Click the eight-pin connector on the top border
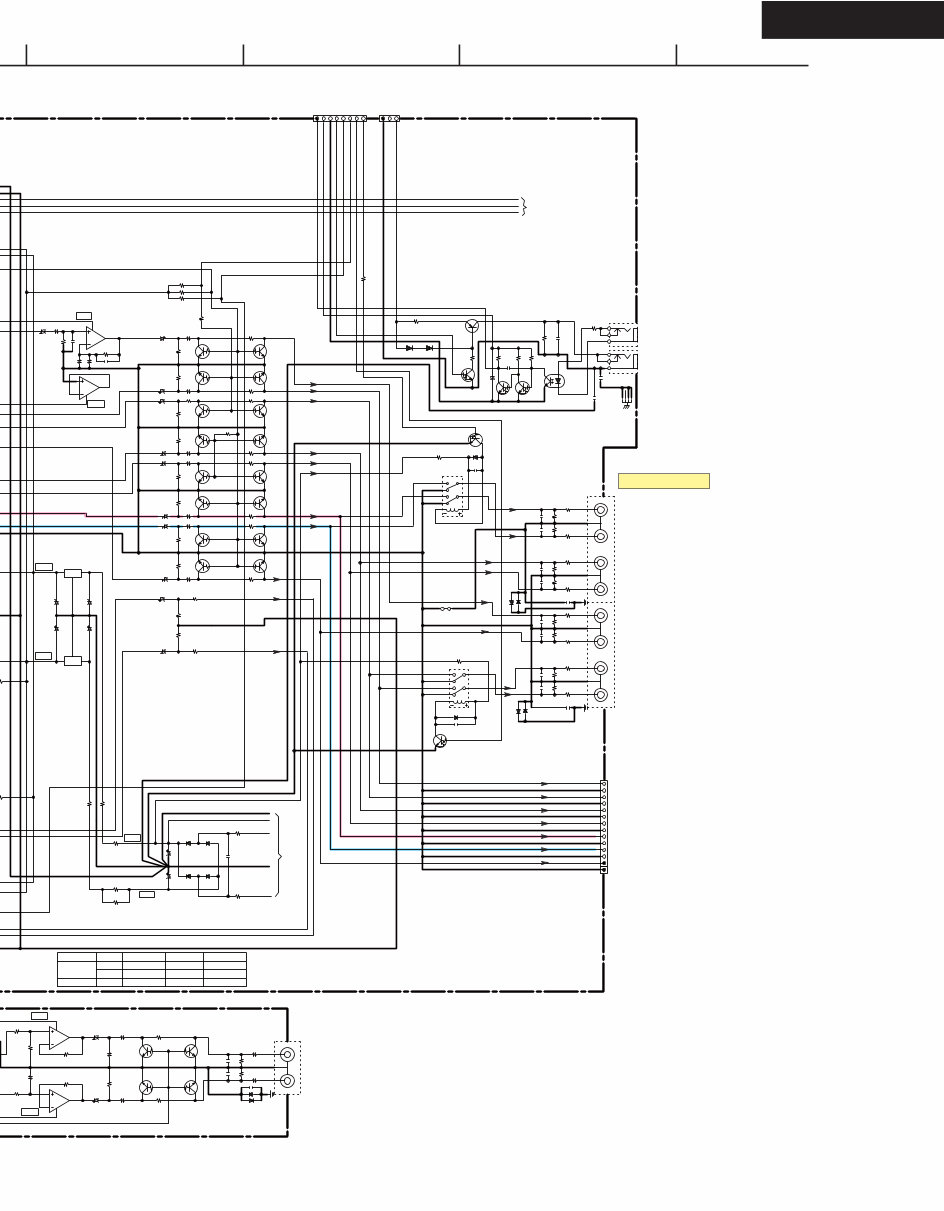The width and height of the screenshot is (944, 1211). [341, 118]
